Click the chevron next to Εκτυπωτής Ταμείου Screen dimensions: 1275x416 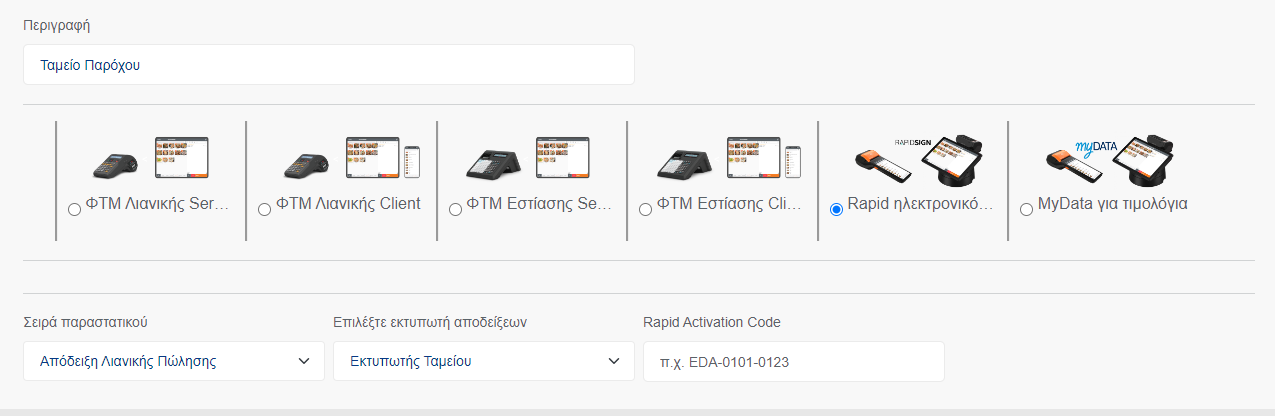click(x=614, y=361)
